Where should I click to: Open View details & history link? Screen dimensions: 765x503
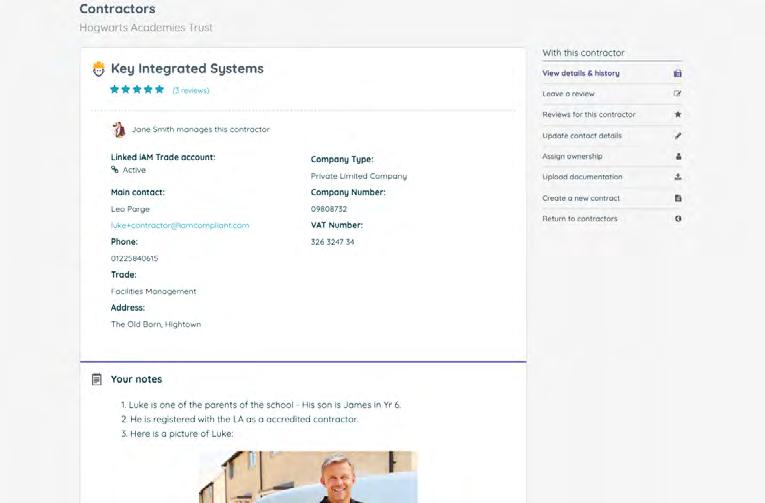coord(581,73)
